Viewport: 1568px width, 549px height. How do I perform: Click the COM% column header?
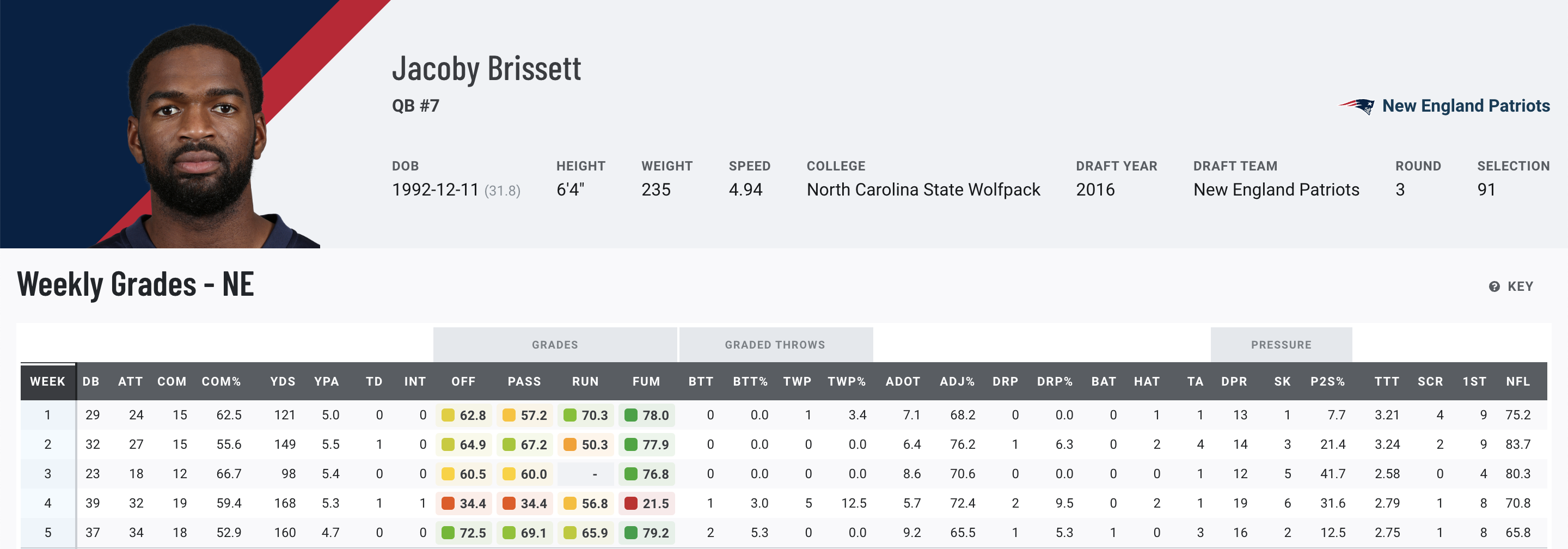pos(221,382)
